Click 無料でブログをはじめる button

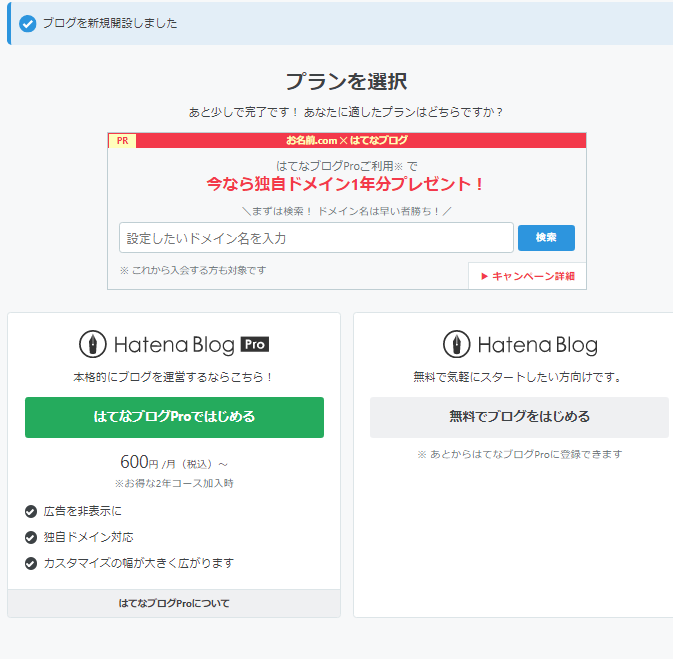pos(519,417)
